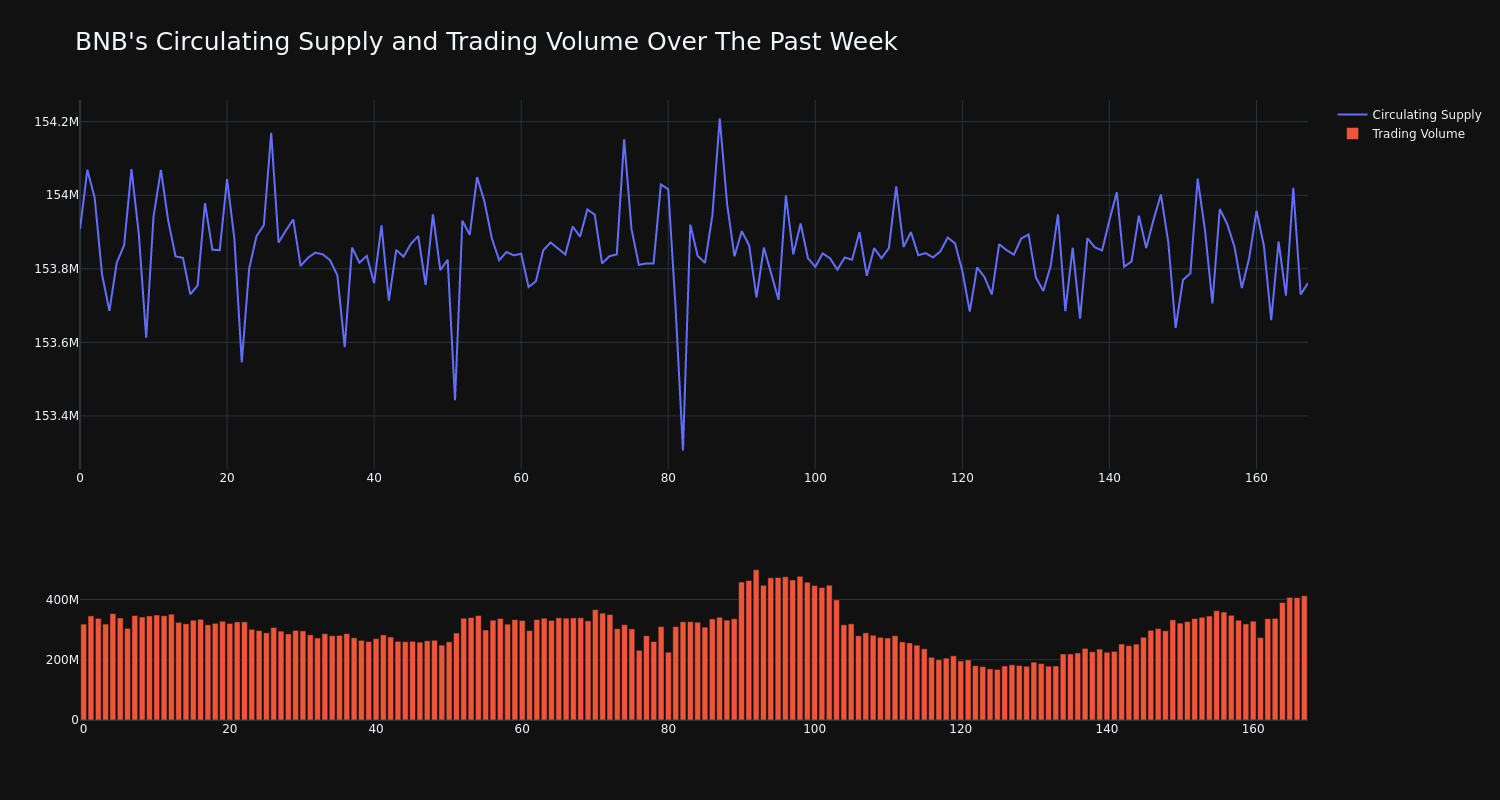This screenshot has width=1500, height=800.
Task: Click the 153.6M y-axis label
Action: click(56, 342)
